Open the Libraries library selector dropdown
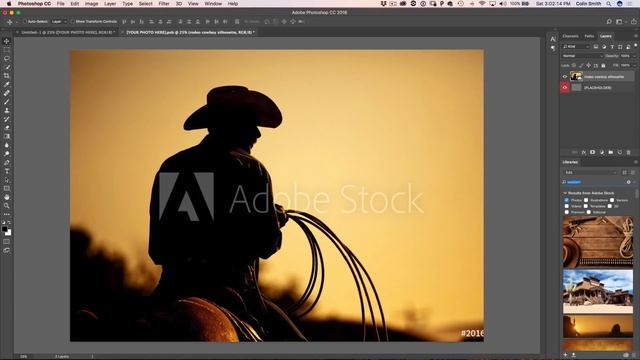This screenshot has width=640, height=360. [x=590, y=173]
